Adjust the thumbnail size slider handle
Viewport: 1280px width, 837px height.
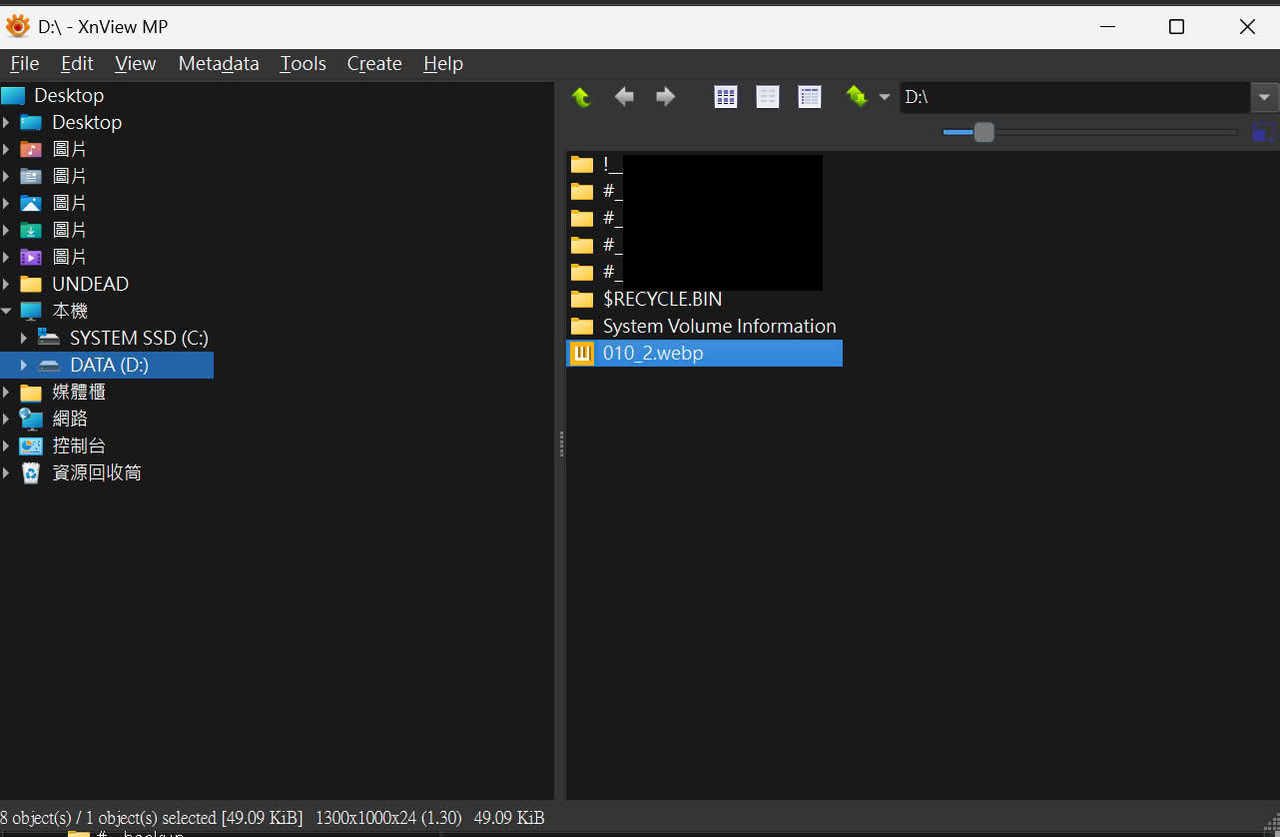tap(984, 132)
